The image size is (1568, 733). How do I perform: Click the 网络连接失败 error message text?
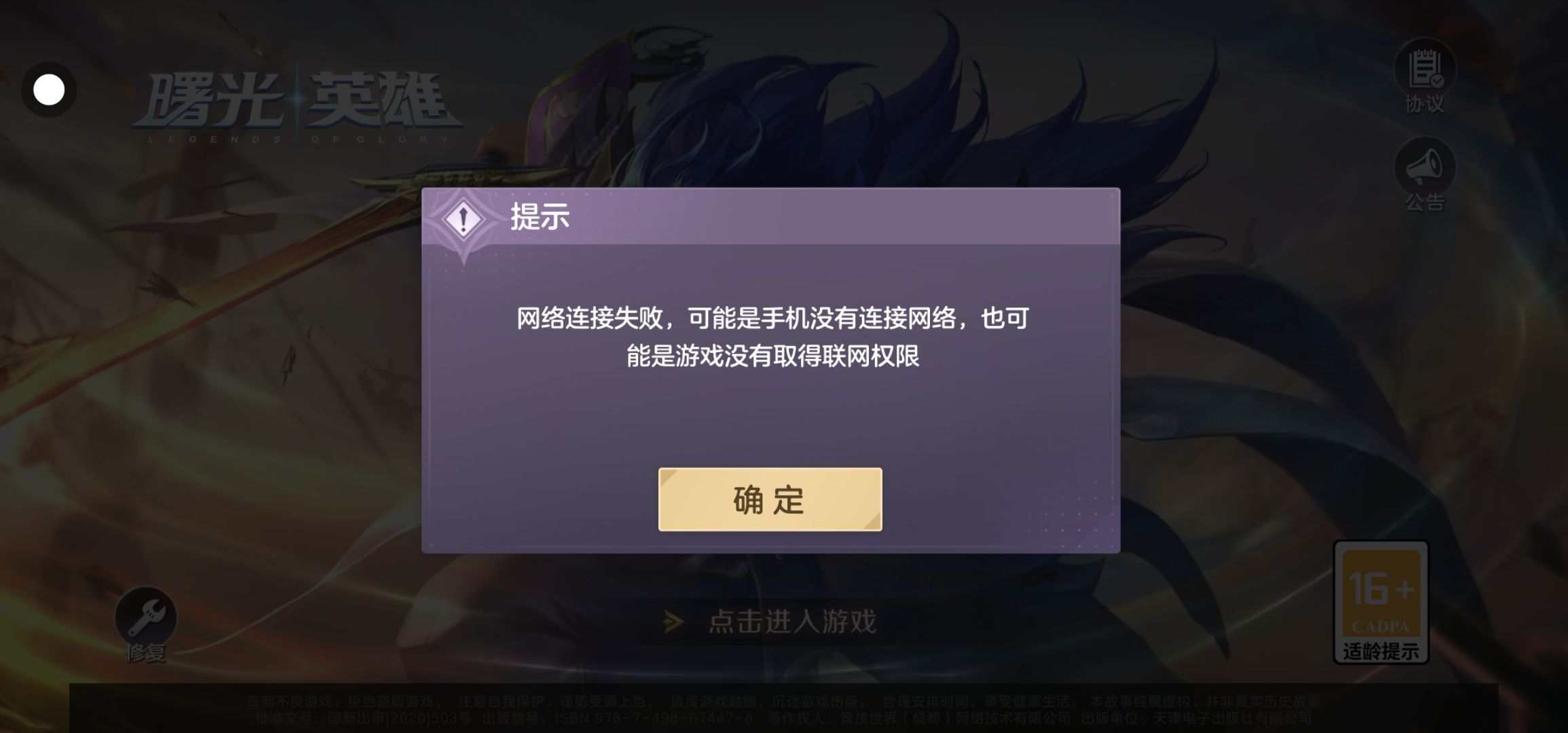[772, 337]
